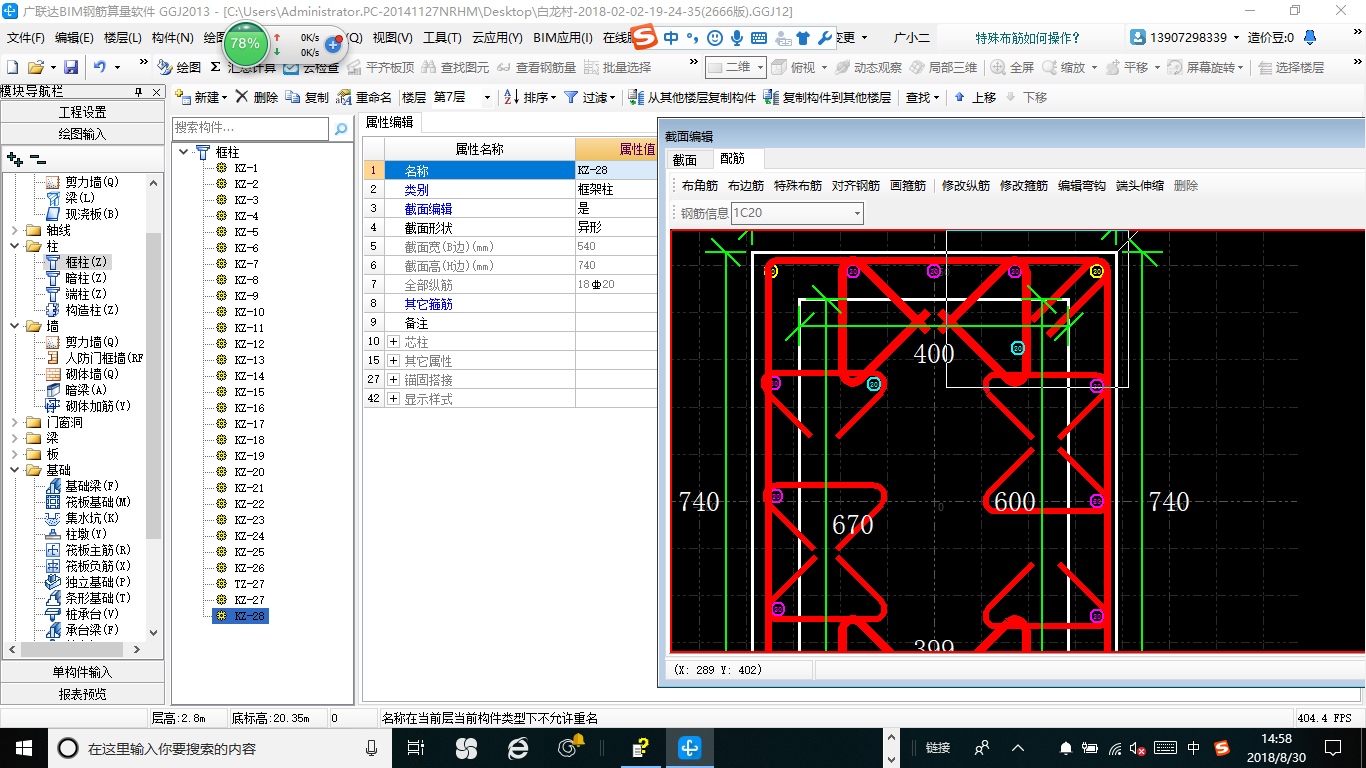This screenshot has height=768, width=1366.
Task: Click 端头伸缩 button
Action: coord(1140,186)
